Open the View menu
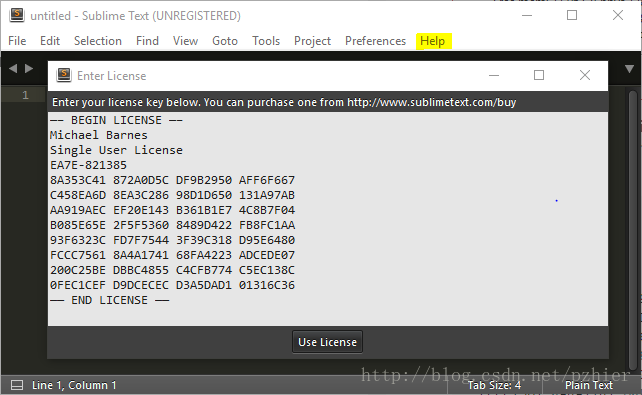 (x=185, y=41)
